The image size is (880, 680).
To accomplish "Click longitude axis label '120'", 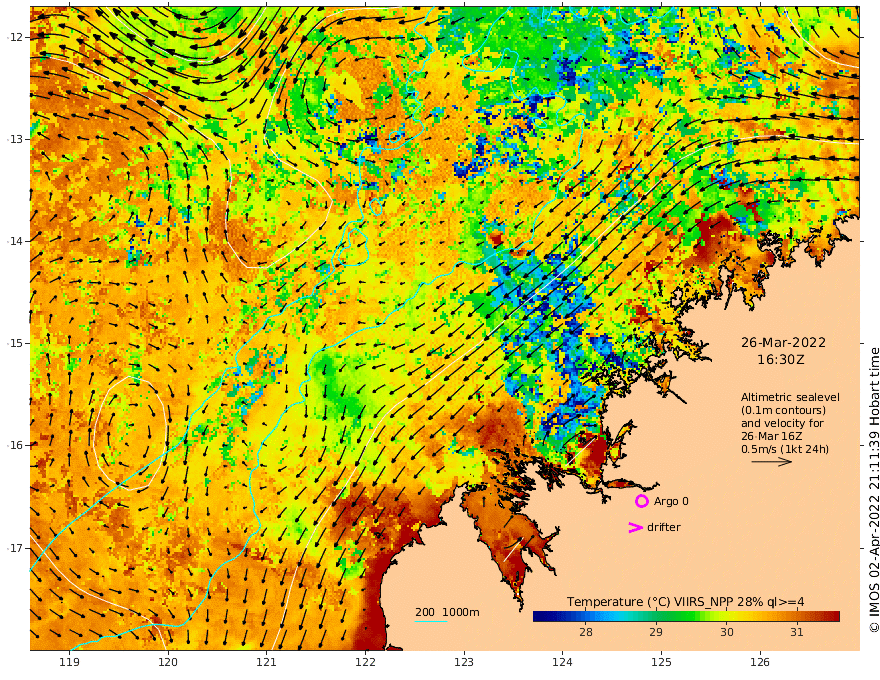I will tap(168, 663).
